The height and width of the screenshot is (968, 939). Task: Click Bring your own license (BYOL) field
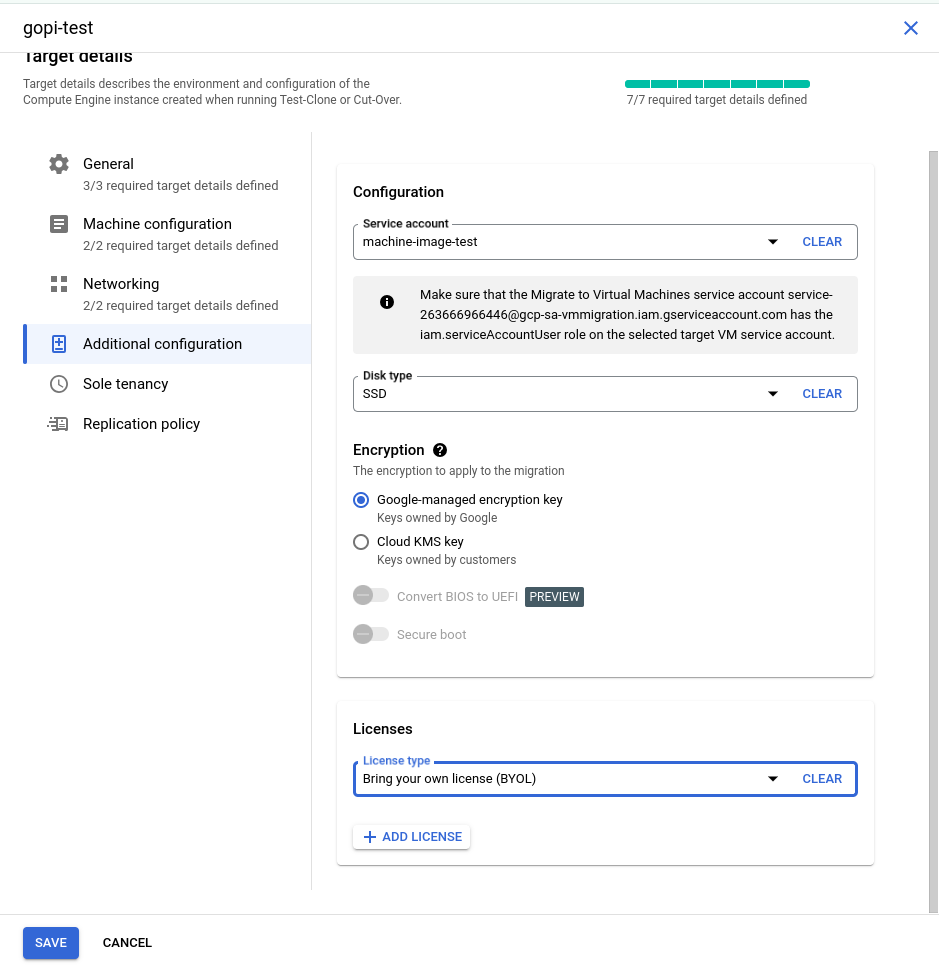click(x=605, y=779)
